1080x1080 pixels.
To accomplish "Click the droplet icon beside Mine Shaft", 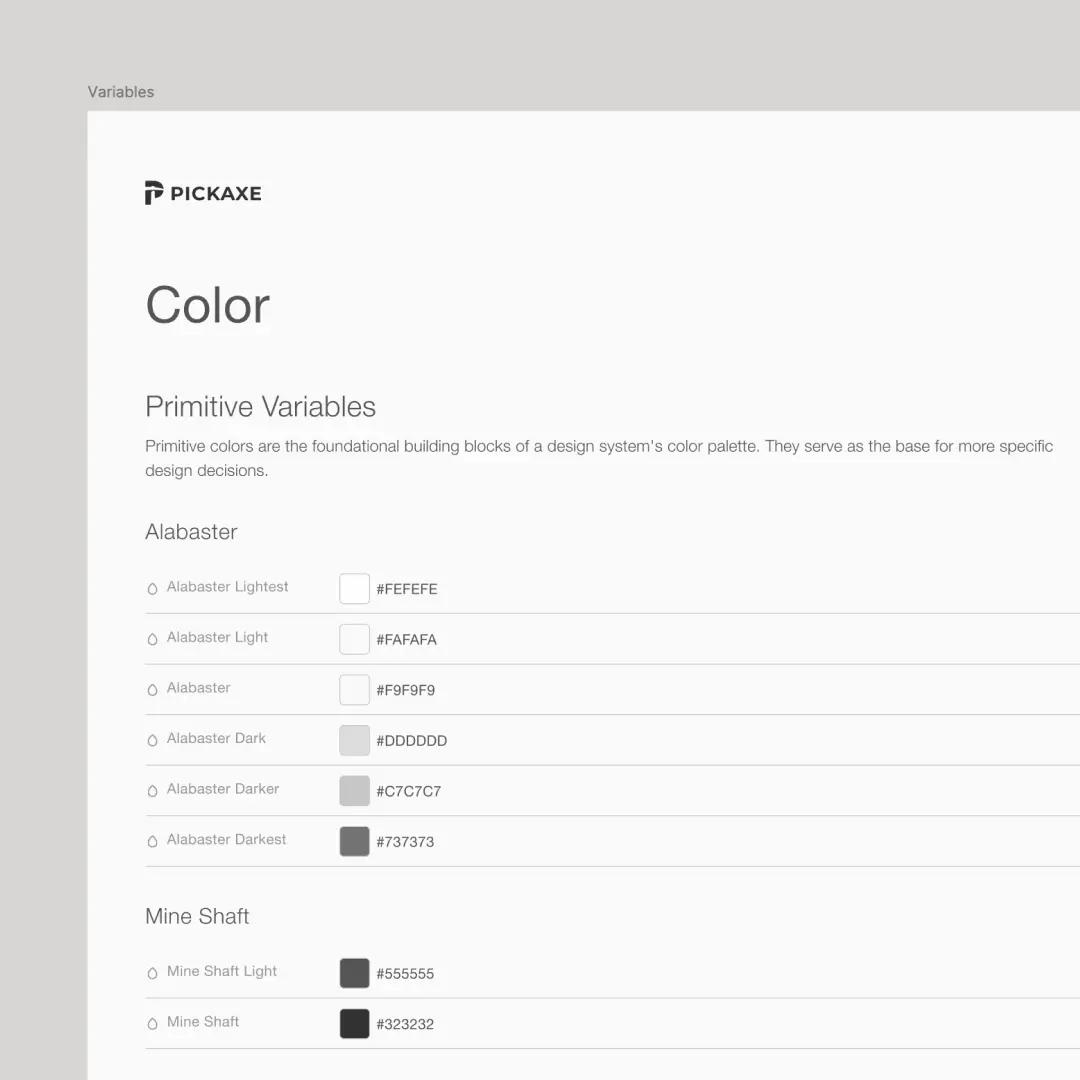I will point(152,1024).
